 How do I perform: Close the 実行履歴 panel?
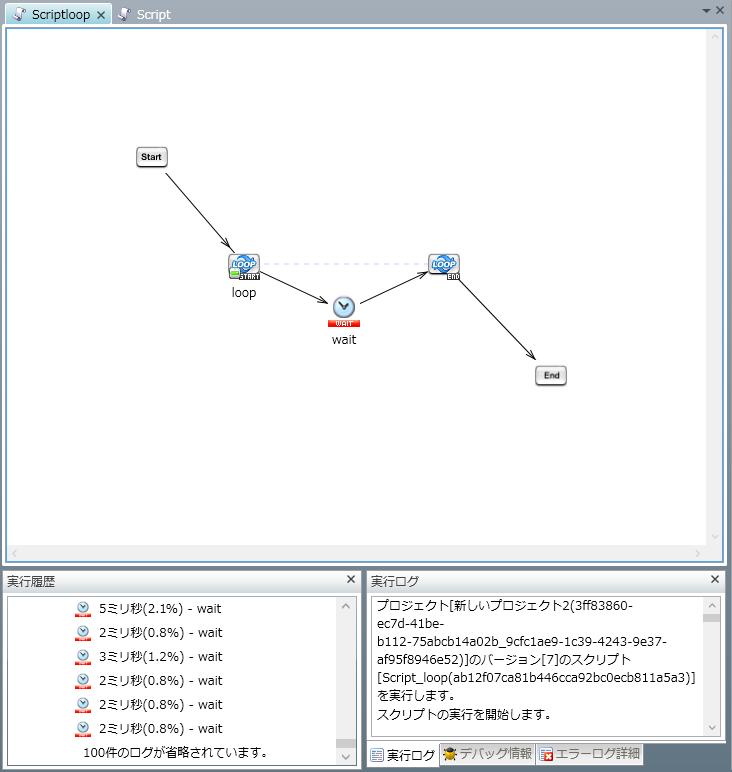click(350, 579)
